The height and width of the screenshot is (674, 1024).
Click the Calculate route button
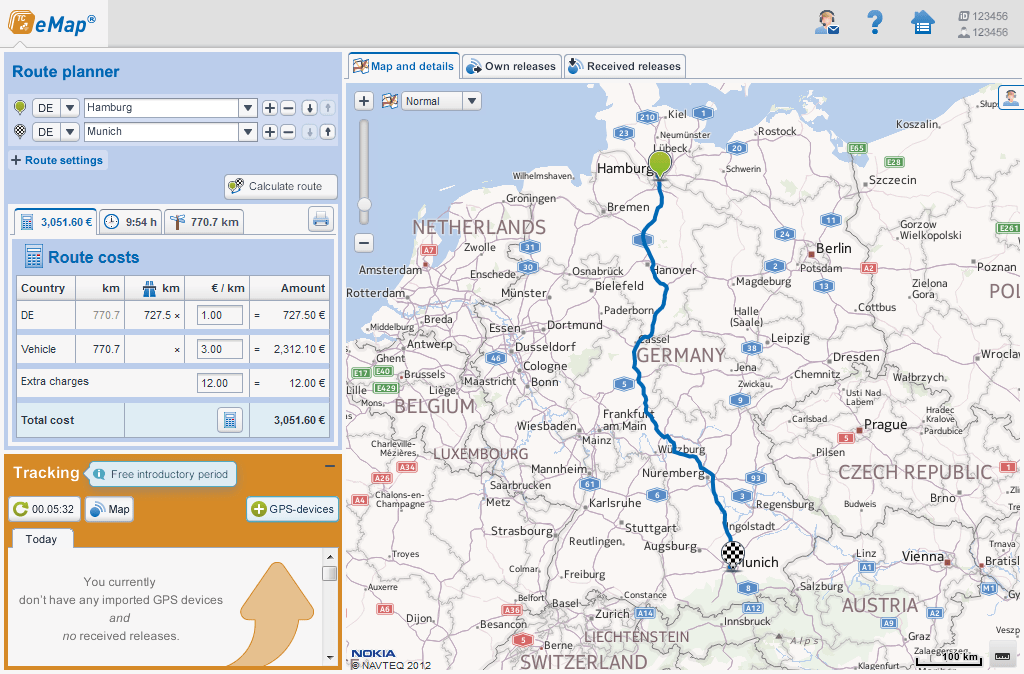280,185
